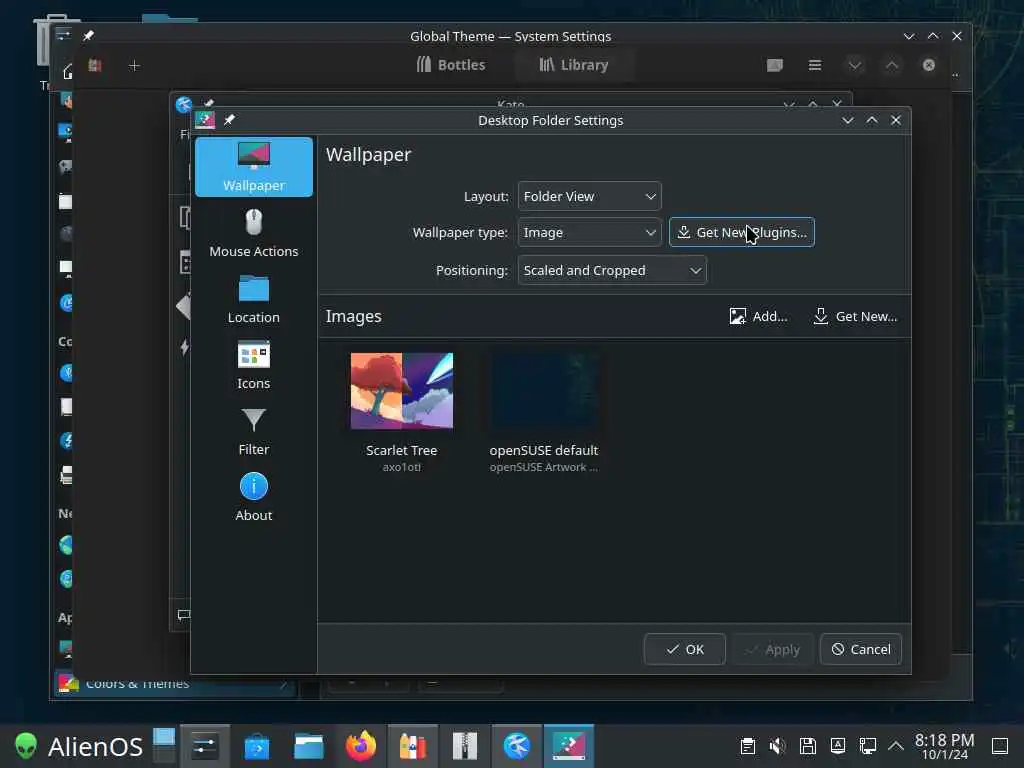Click the Get New Plugins button

tap(741, 232)
